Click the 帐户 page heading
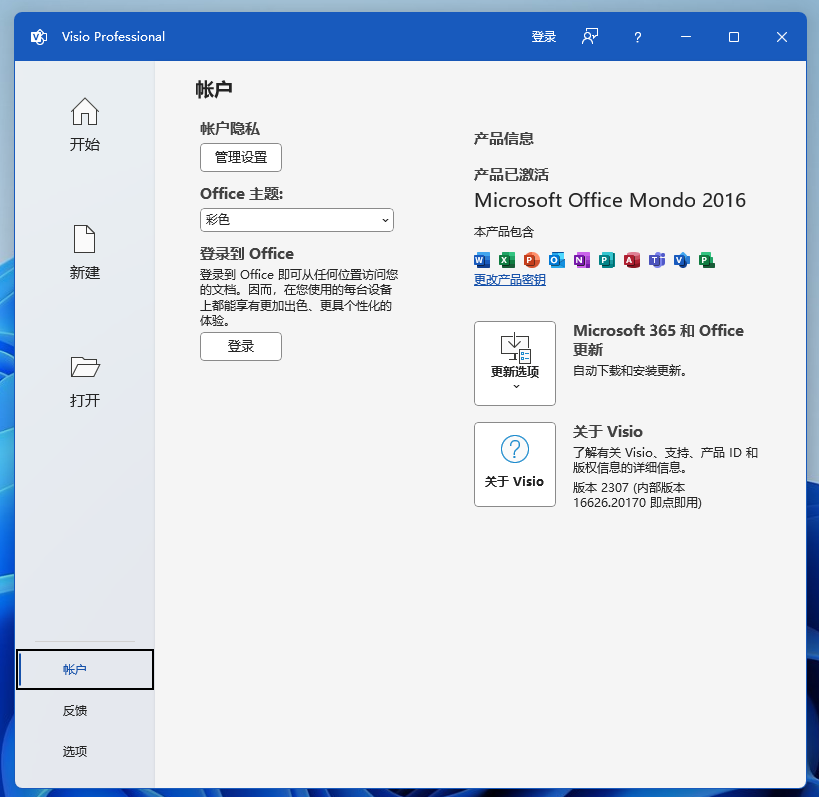The image size is (819, 797). [214, 89]
